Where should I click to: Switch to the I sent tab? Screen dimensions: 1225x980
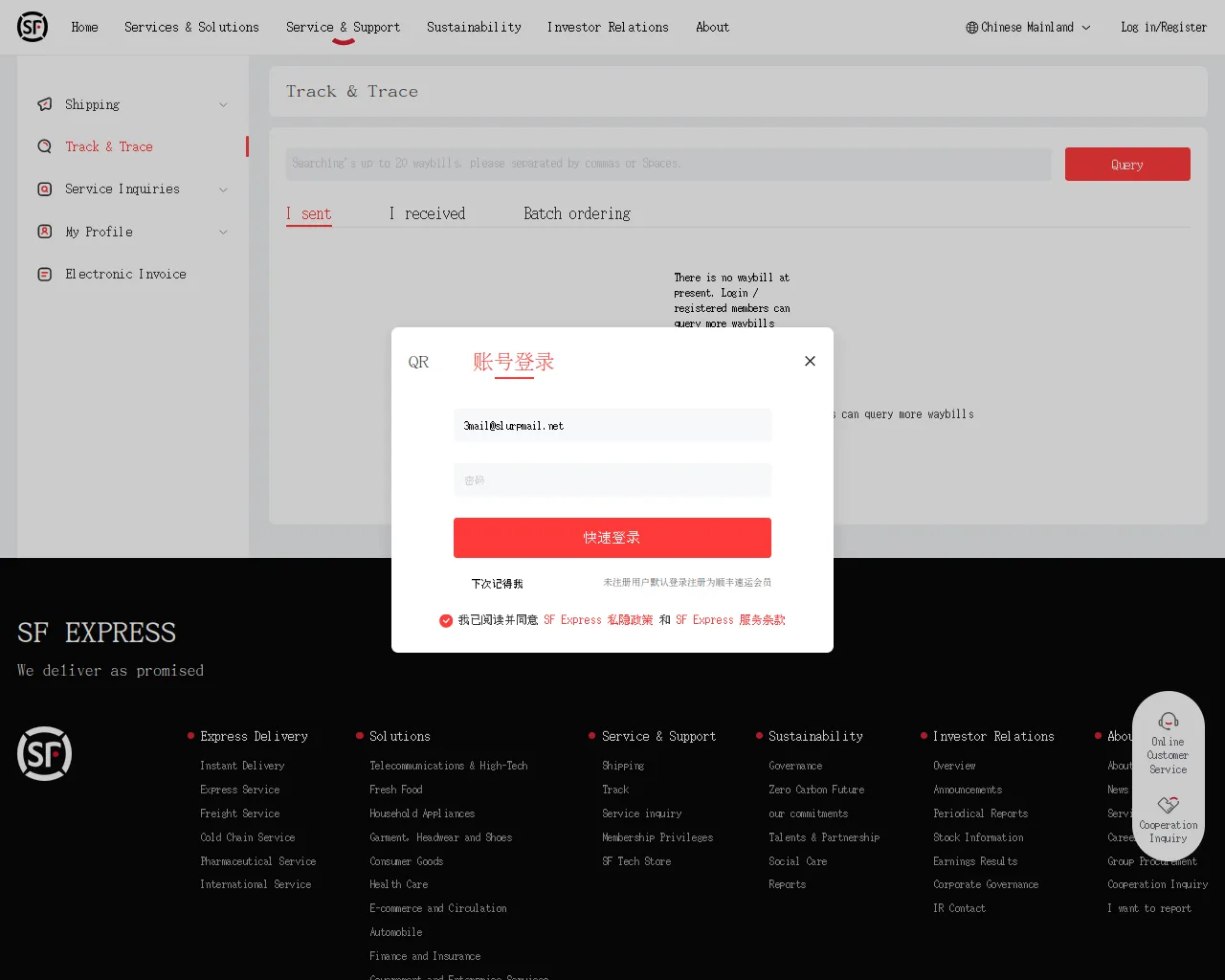pyautogui.click(x=309, y=213)
